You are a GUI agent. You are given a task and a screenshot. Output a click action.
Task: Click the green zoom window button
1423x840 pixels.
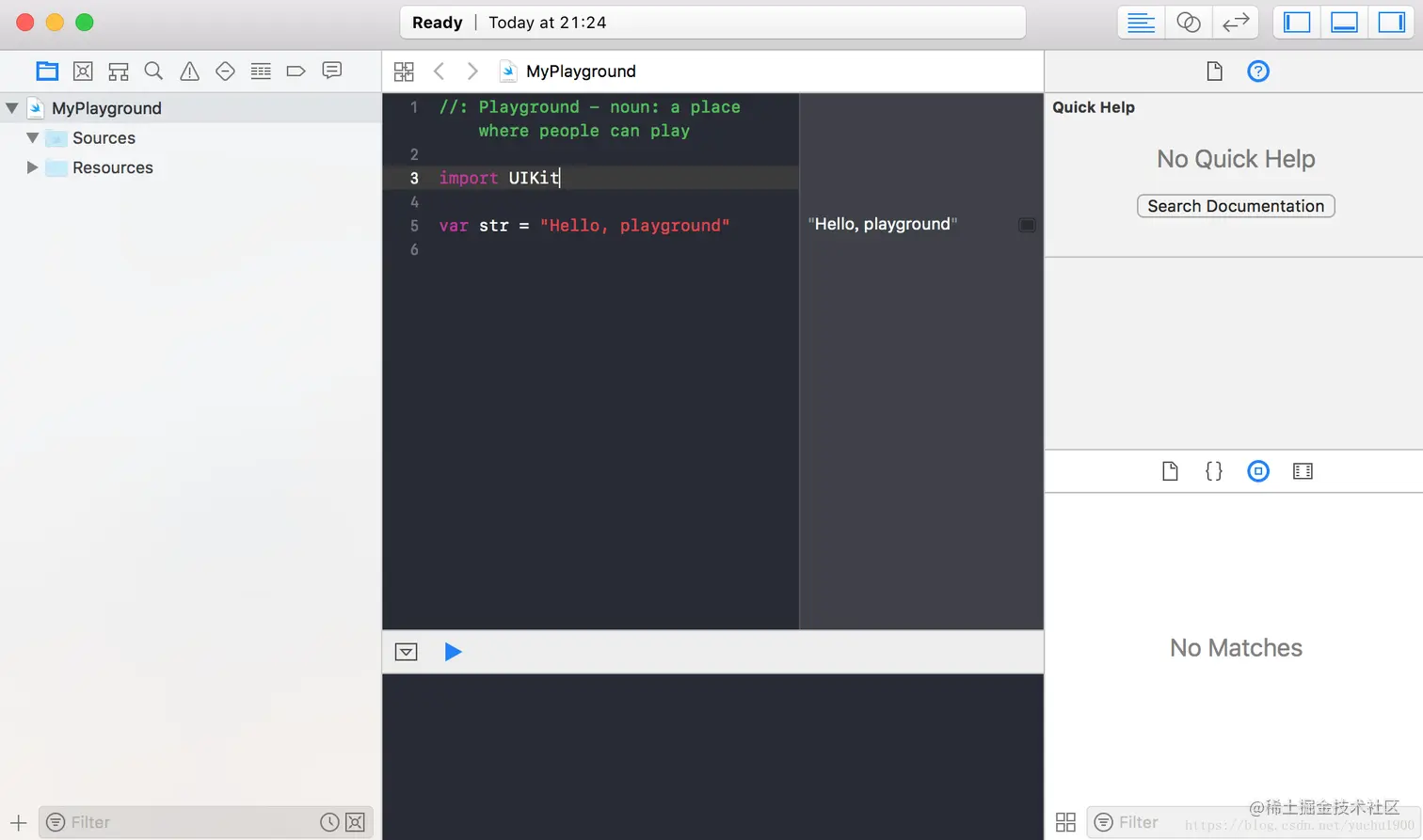click(85, 23)
